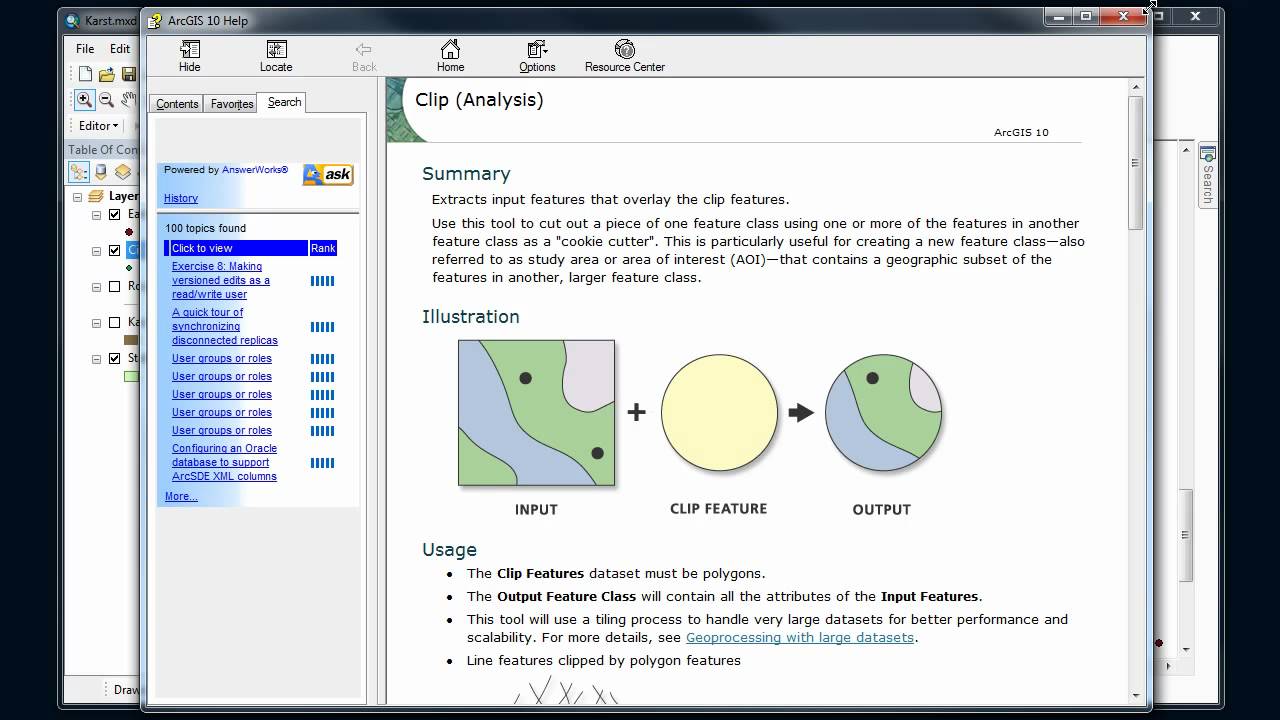Image resolution: width=1280 pixels, height=720 pixels.
Task: Click the green color swatch under St layer
Action: coord(131,374)
